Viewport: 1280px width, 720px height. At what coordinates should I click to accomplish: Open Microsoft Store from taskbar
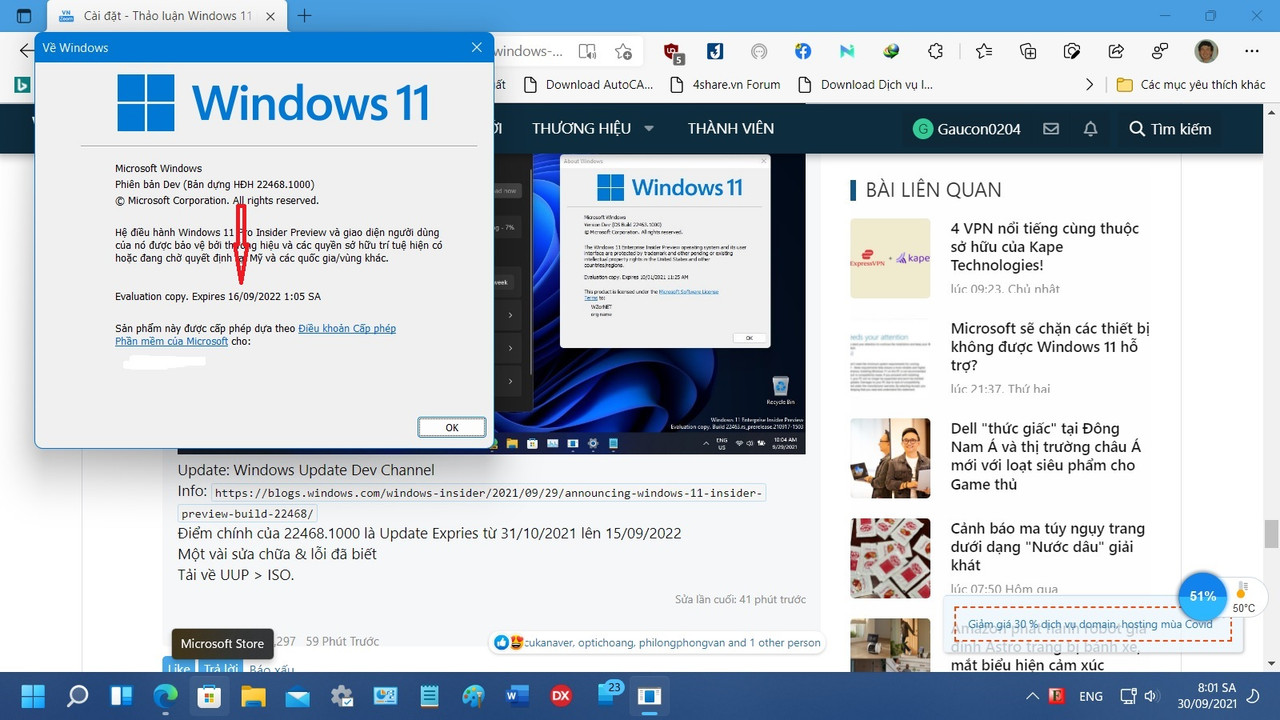pos(209,696)
